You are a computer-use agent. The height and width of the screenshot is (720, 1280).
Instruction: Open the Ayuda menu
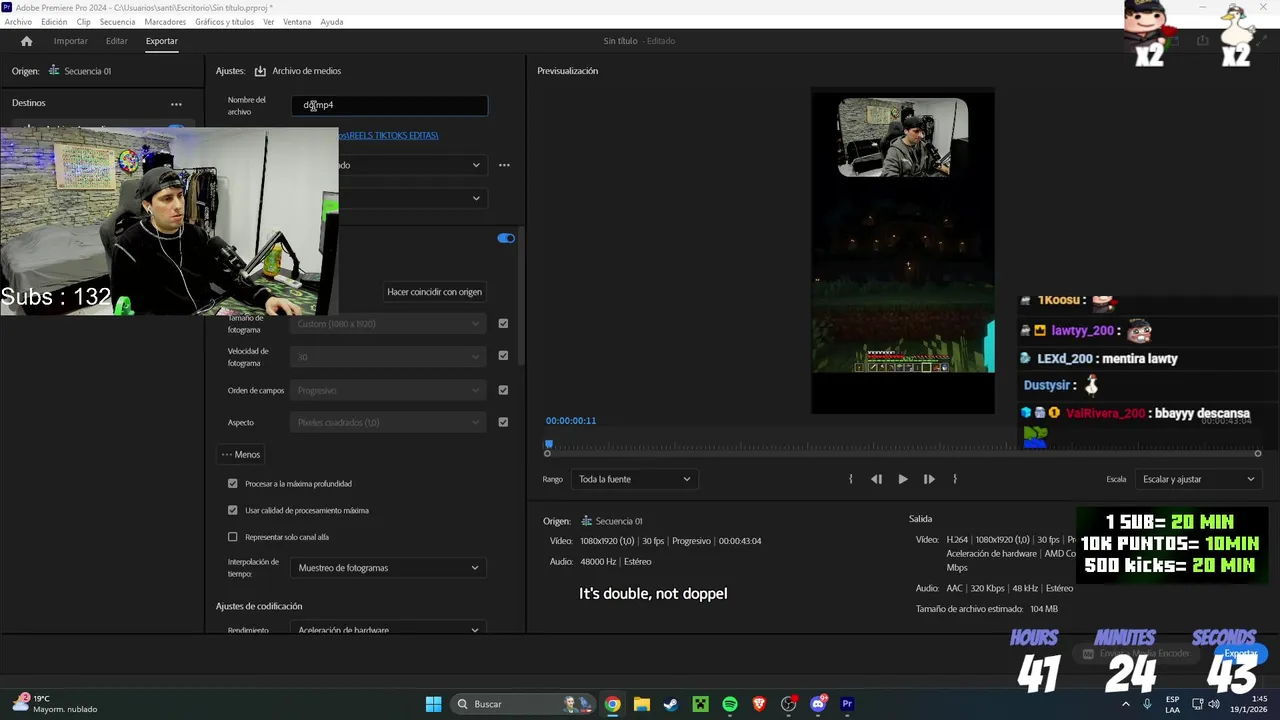(332, 22)
